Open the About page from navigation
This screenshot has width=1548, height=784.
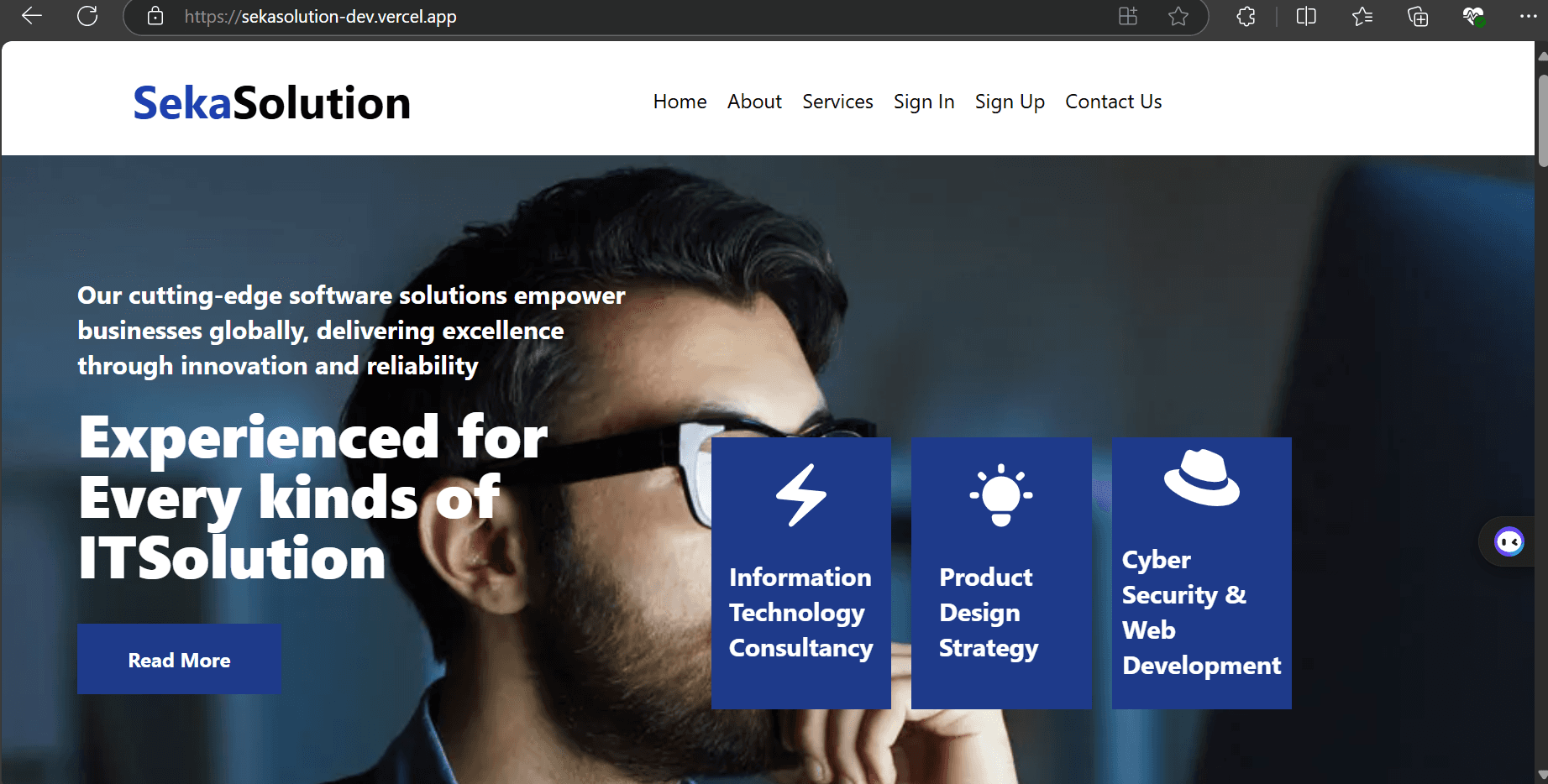pyautogui.click(x=753, y=102)
